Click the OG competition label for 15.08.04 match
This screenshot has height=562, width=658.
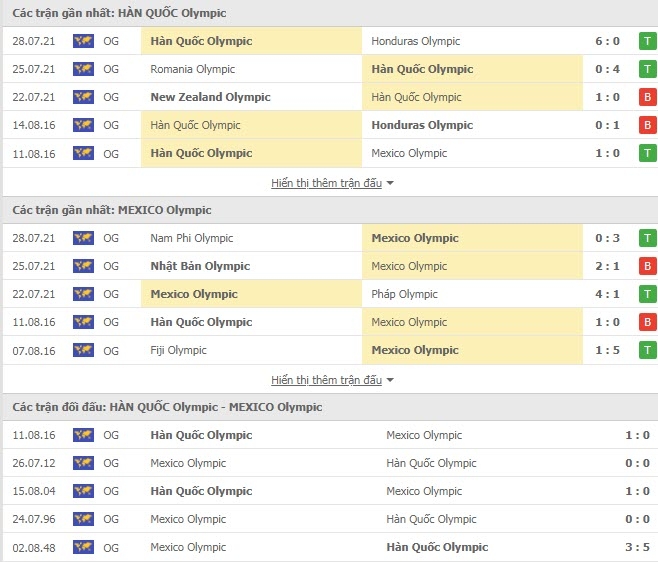tap(111, 491)
